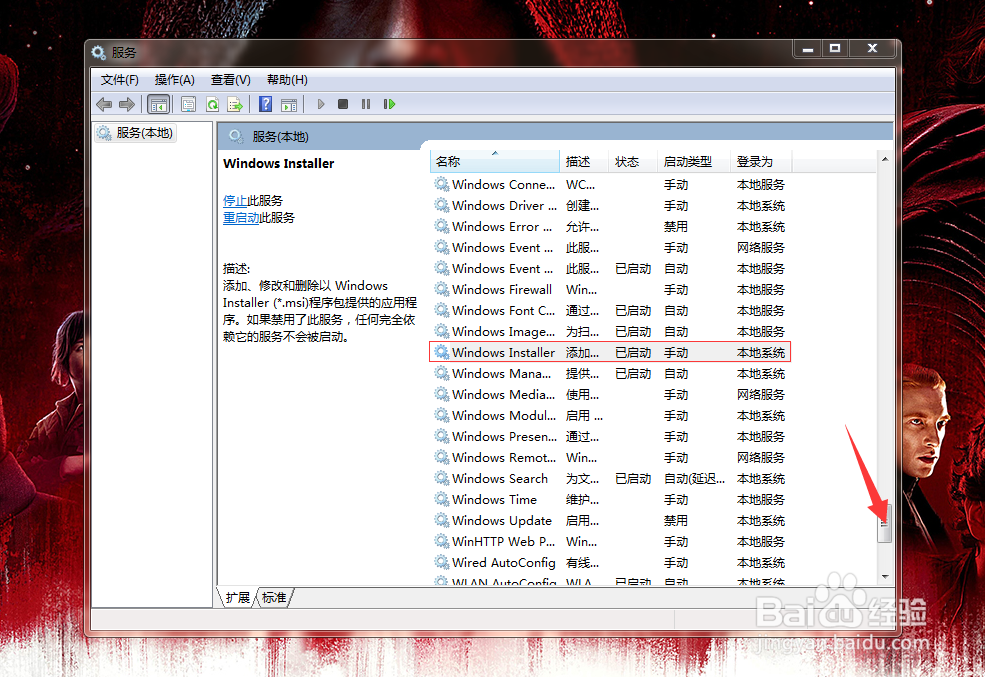Click 本地系统 login of Wired AutoConfig
The height and width of the screenshot is (677, 985).
(761, 563)
